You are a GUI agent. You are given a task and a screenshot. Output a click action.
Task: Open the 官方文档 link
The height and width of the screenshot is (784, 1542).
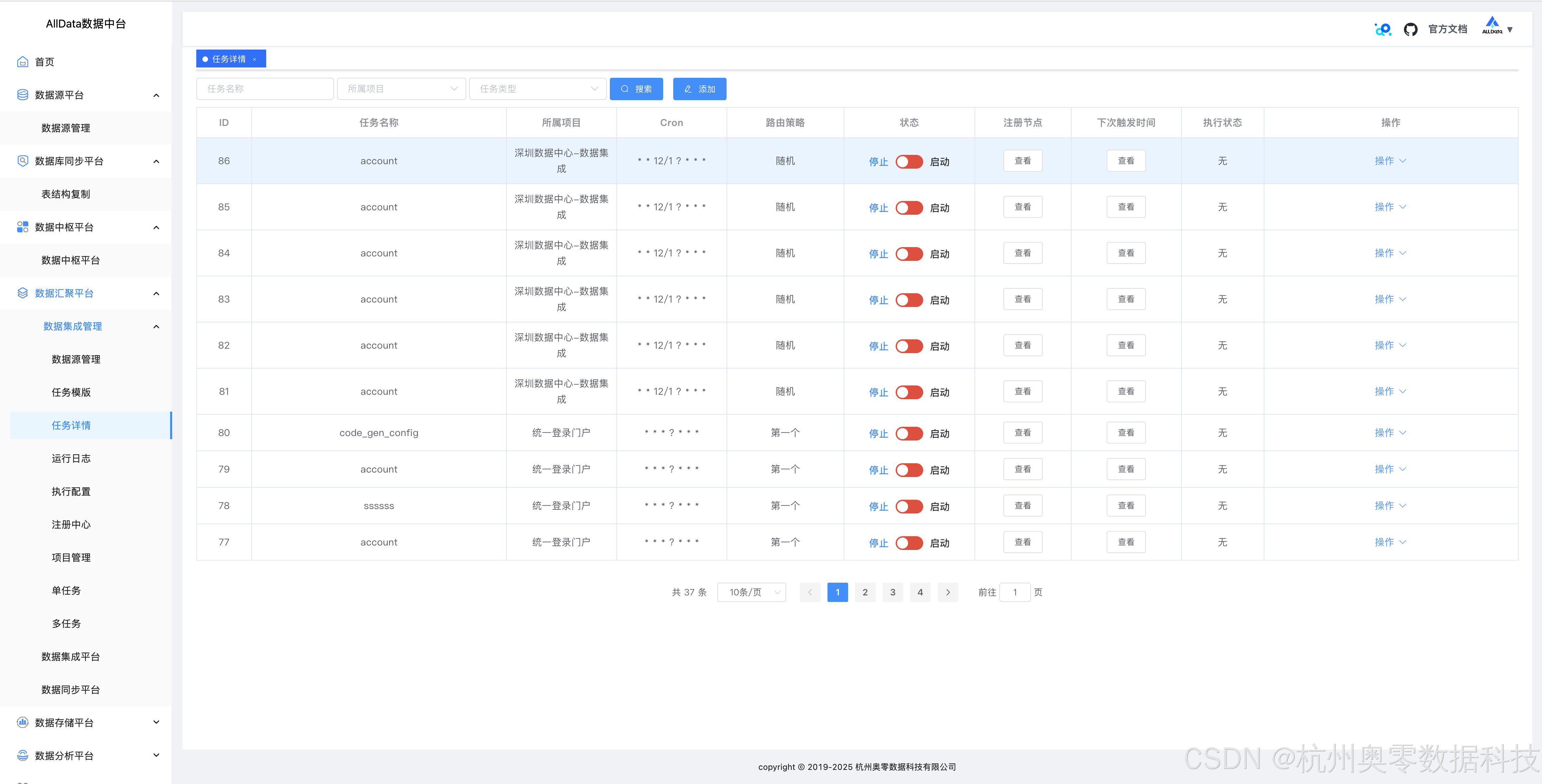(1447, 29)
